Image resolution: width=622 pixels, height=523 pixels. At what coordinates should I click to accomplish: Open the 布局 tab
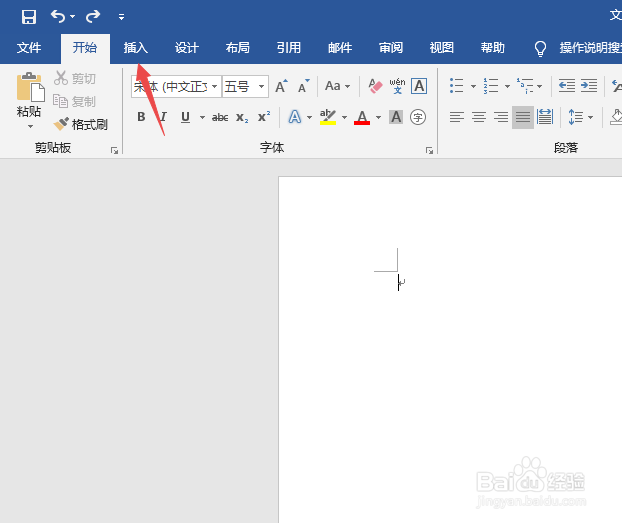pos(238,48)
